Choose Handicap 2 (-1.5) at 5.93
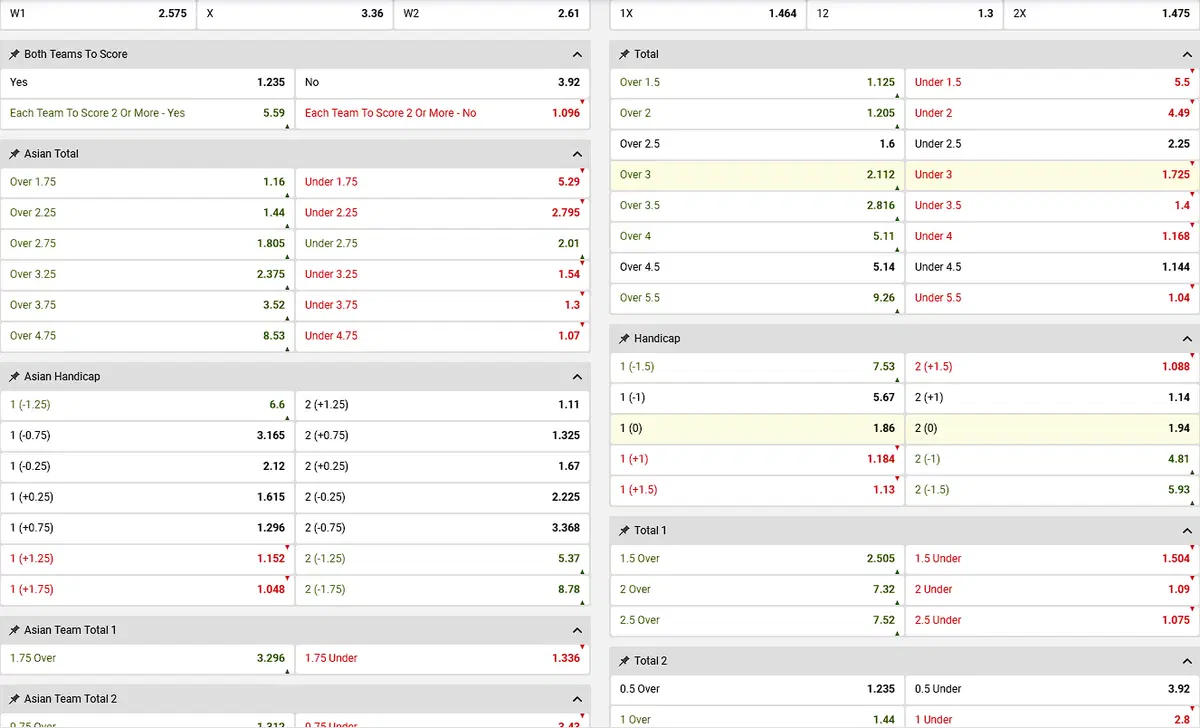The image size is (1200, 728). point(1053,491)
